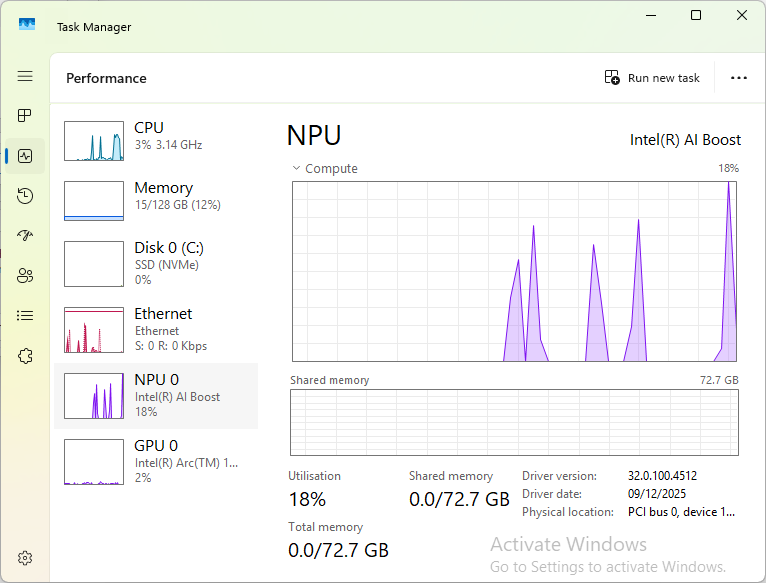Go to the Processes page icon
This screenshot has width=766, height=583.
[x=25, y=116]
